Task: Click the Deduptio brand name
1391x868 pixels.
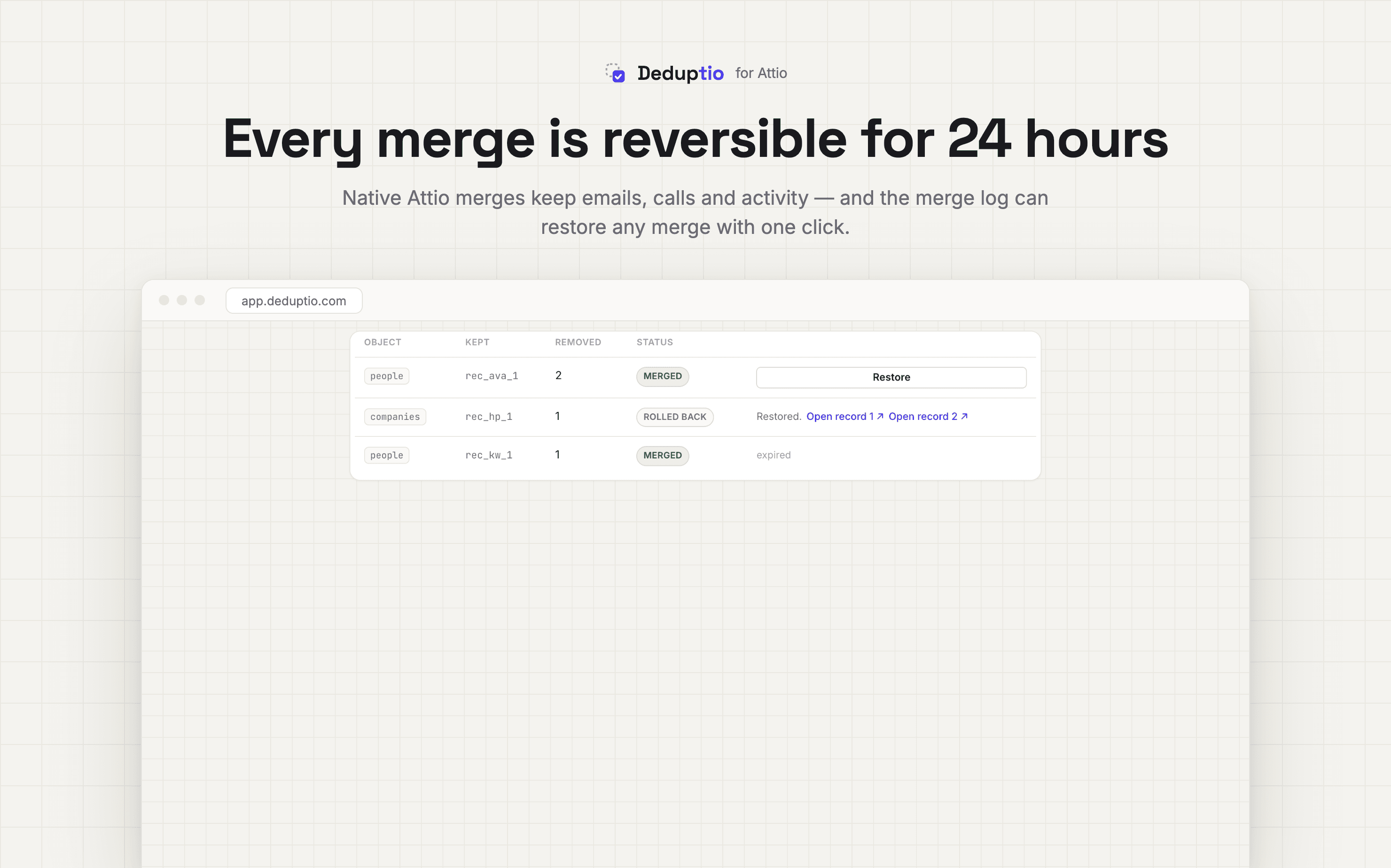Action: [x=680, y=73]
